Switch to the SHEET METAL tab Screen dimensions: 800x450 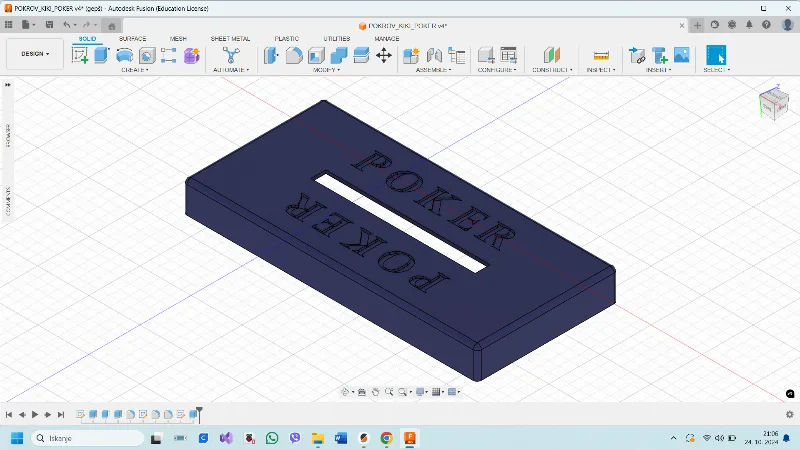(x=230, y=39)
